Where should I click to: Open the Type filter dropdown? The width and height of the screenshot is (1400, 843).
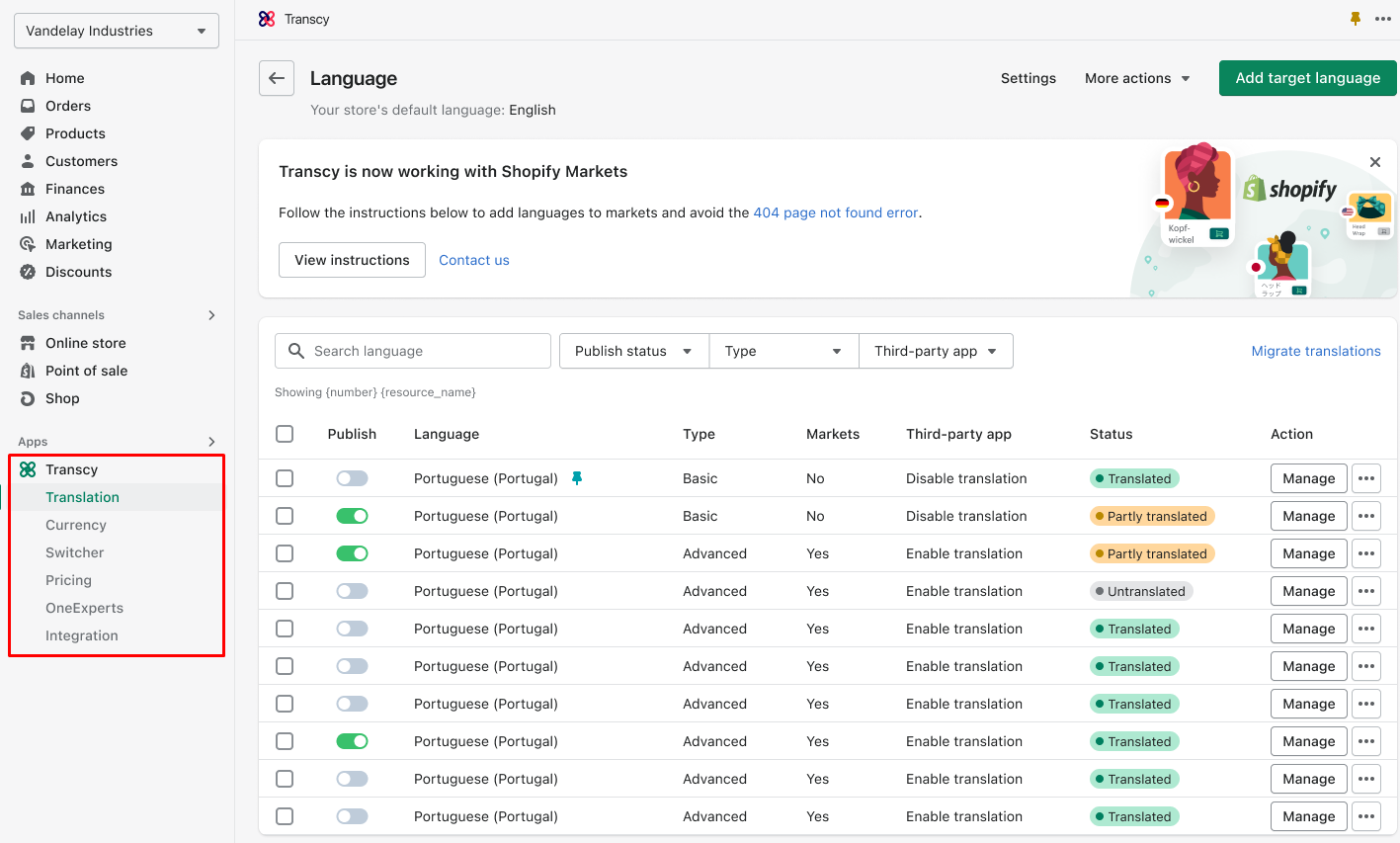(783, 351)
